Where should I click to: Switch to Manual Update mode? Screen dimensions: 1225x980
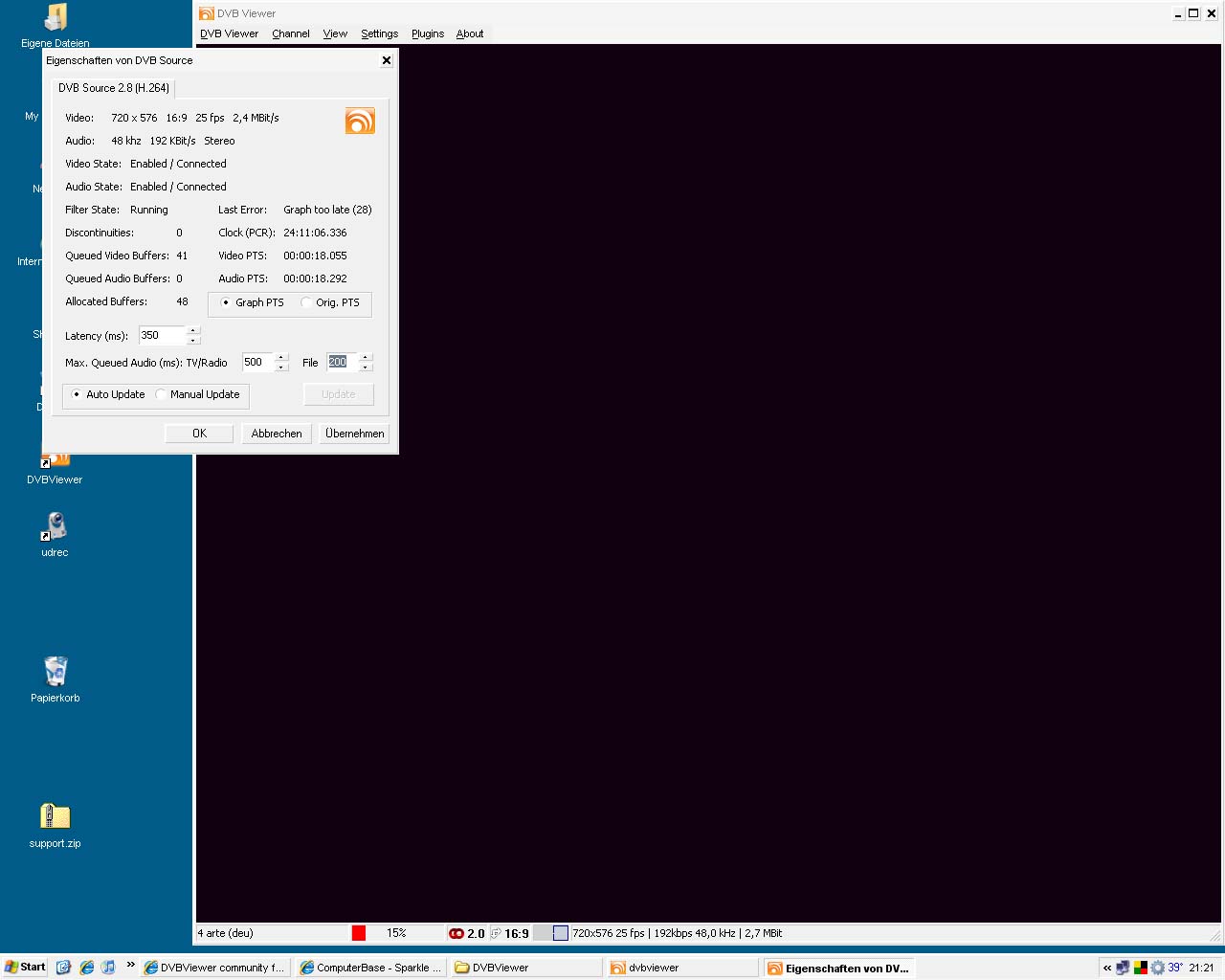pos(161,394)
